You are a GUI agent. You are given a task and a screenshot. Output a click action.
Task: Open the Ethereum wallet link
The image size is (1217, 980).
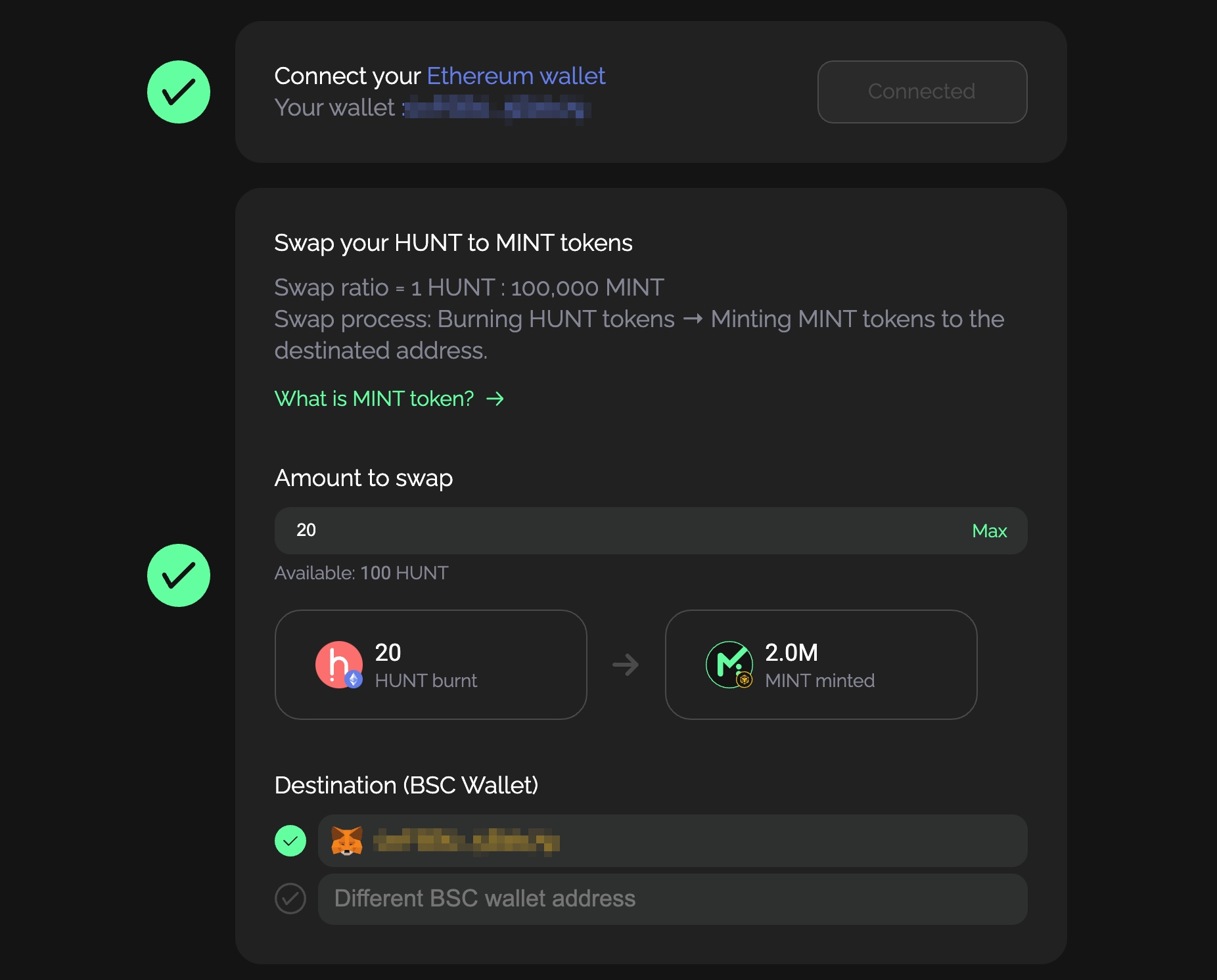click(516, 76)
